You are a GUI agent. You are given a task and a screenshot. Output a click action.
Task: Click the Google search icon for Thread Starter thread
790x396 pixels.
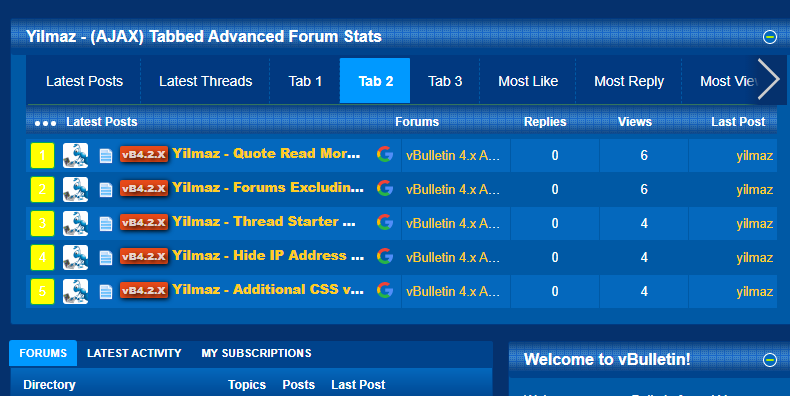(385, 222)
